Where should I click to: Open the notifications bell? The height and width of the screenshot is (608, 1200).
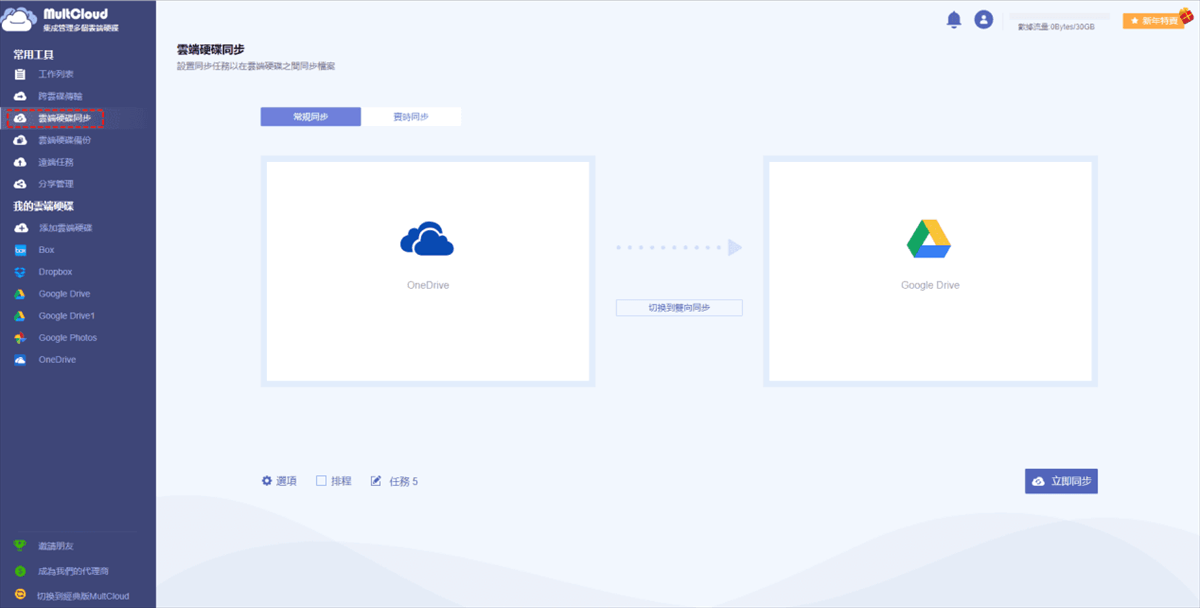tap(954, 19)
